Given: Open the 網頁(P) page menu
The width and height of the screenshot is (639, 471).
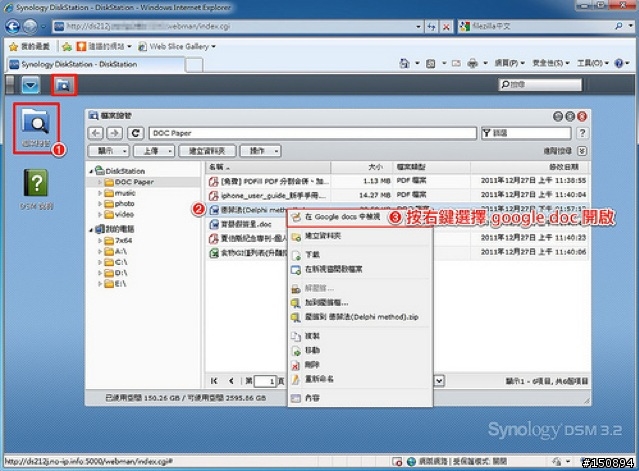Looking at the screenshot, I should (509, 63).
